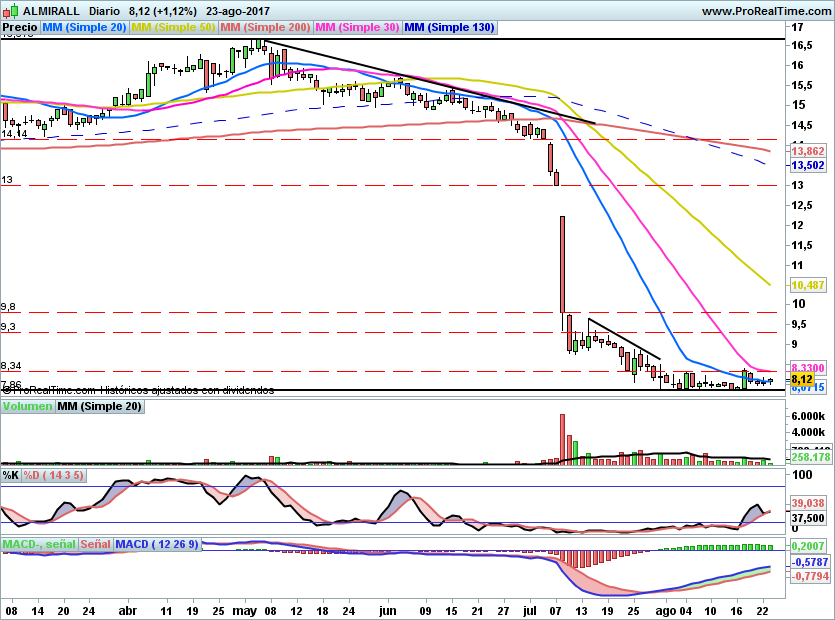Image resolution: width=835 pixels, height=620 pixels.
Task: Open the www.ProRealTime.com link
Action: [766, 10]
